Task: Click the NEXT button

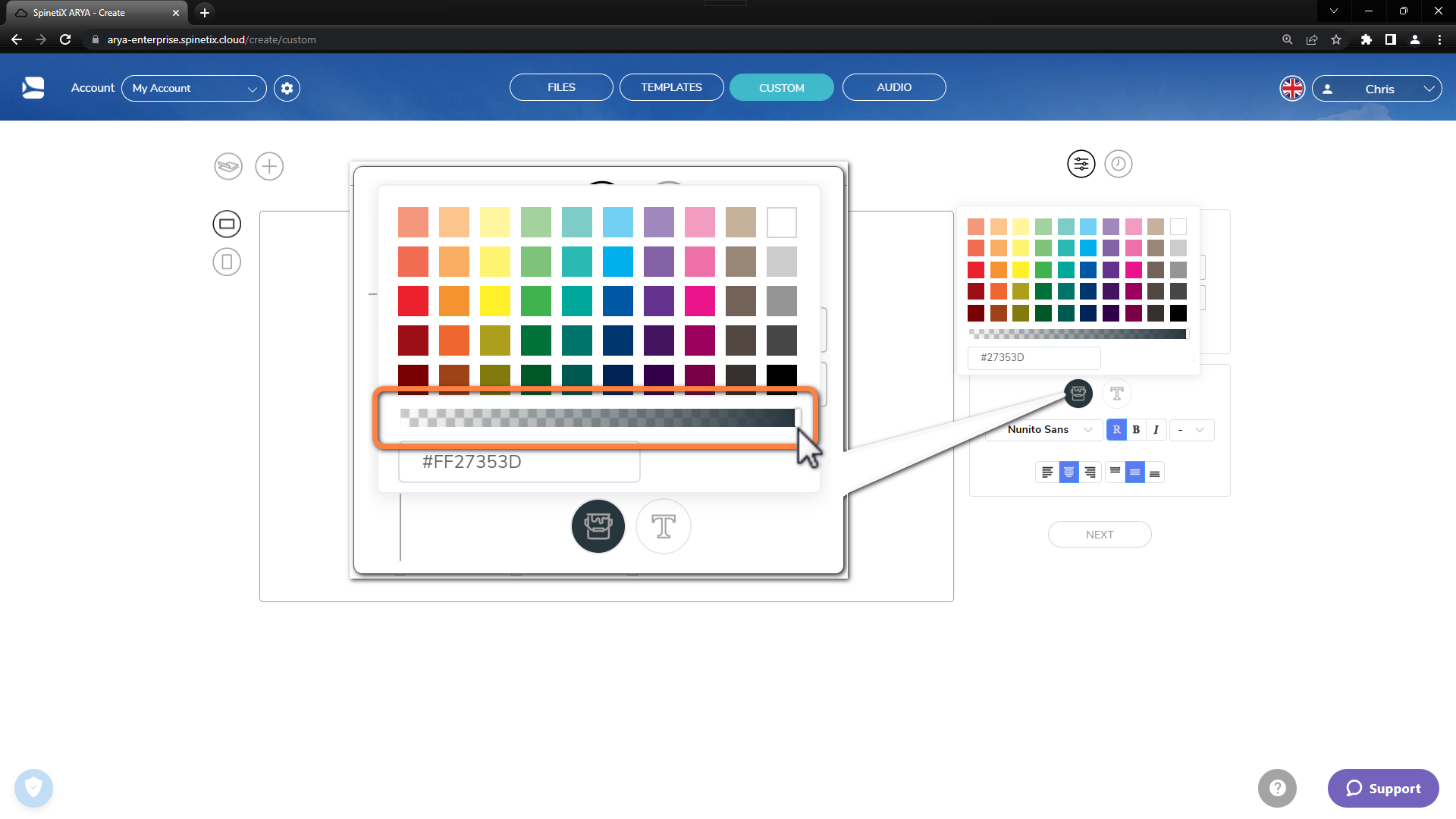Action: (1099, 534)
